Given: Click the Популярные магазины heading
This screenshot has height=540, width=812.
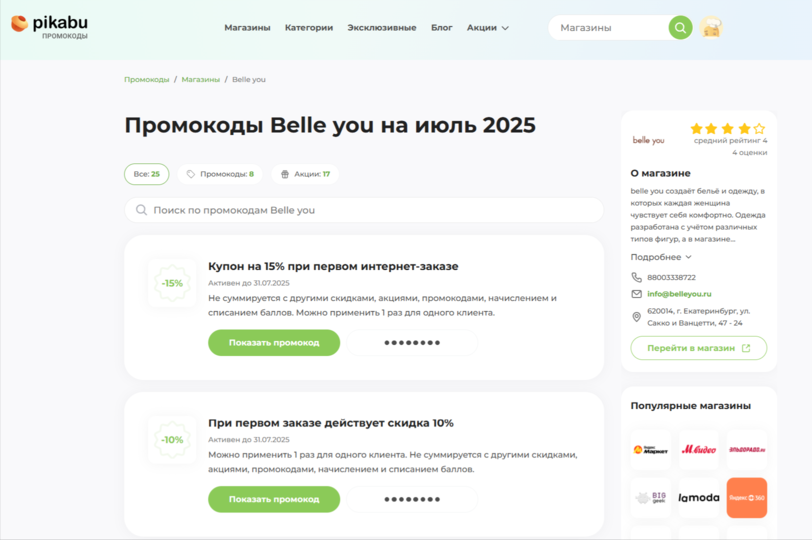Looking at the screenshot, I should (x=690, y=406).
